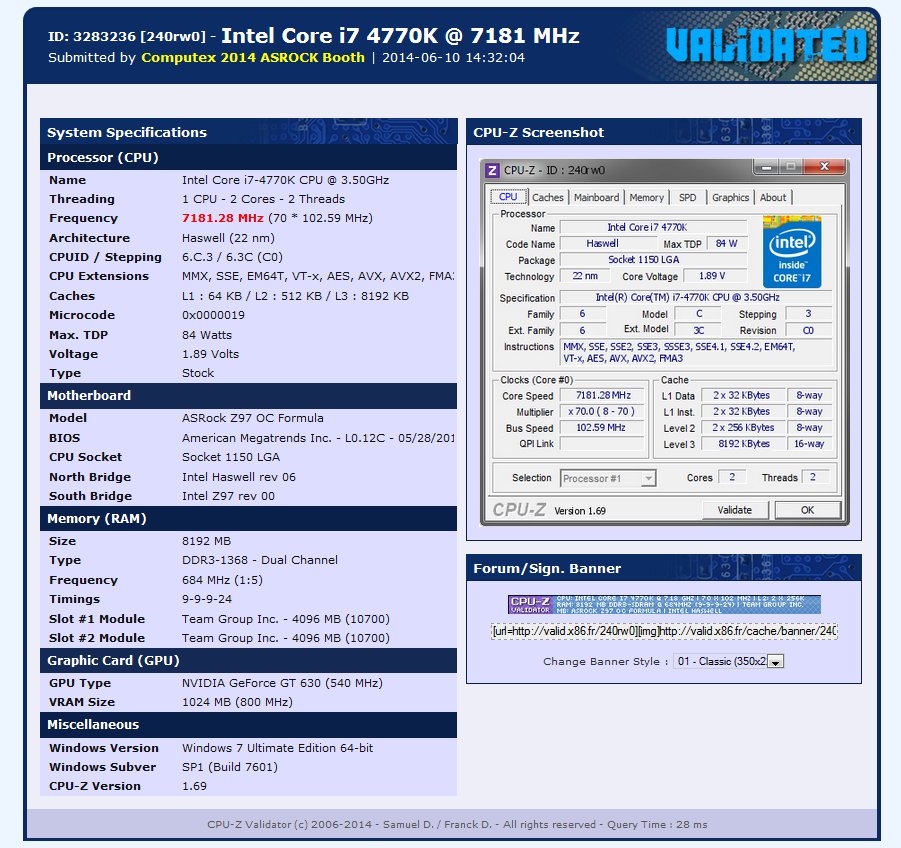901x848 pixels.
Task: Click the Miscellaneous section header
Action: (x=248, y=724)
